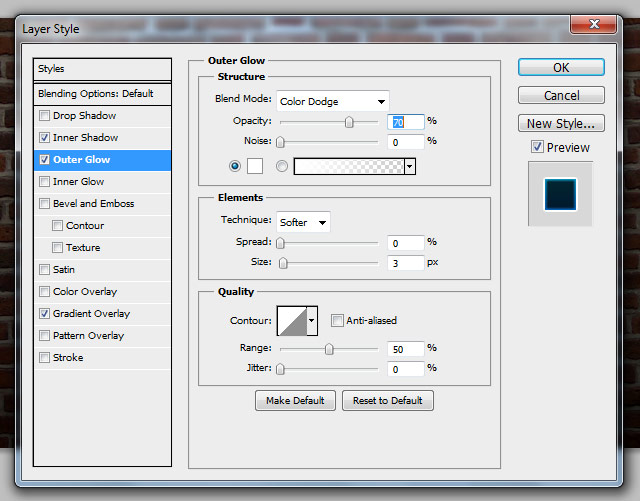
Task: Enable the Pattern Overlay checkbox
Action: tap(44, 336)
